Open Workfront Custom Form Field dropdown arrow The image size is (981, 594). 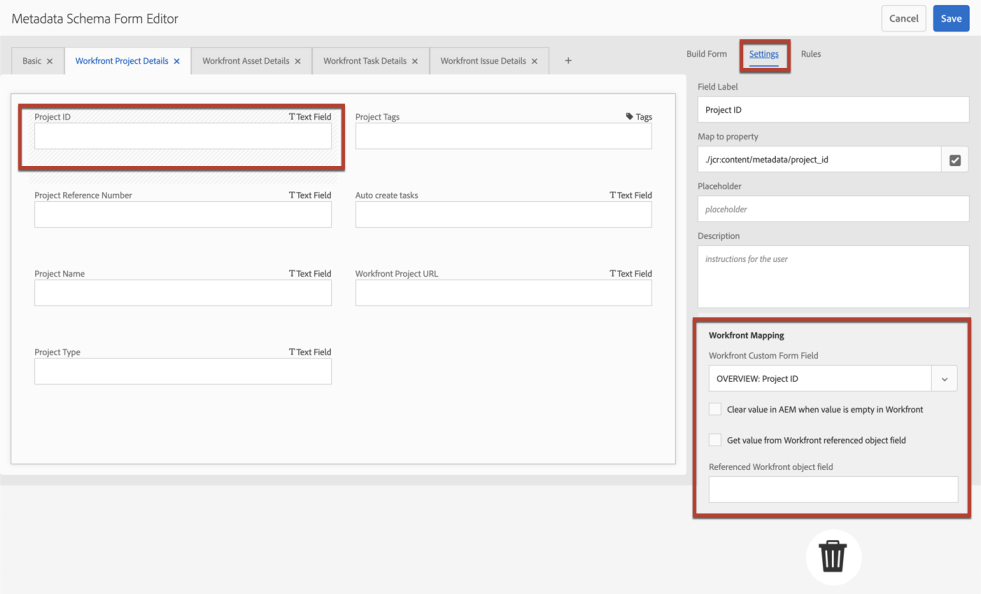coord(945,379)
